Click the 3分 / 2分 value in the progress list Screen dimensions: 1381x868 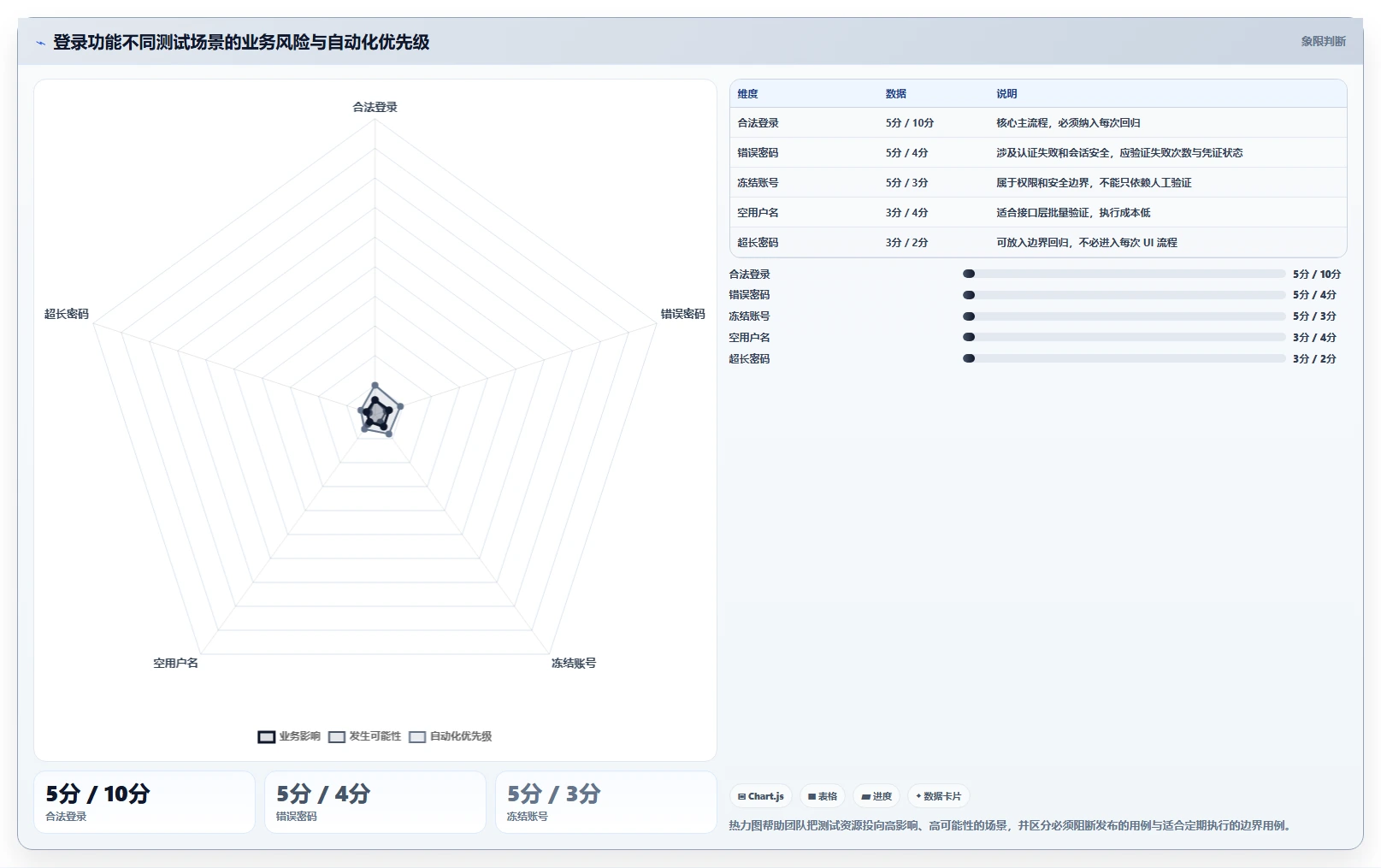coord(1314,359)
